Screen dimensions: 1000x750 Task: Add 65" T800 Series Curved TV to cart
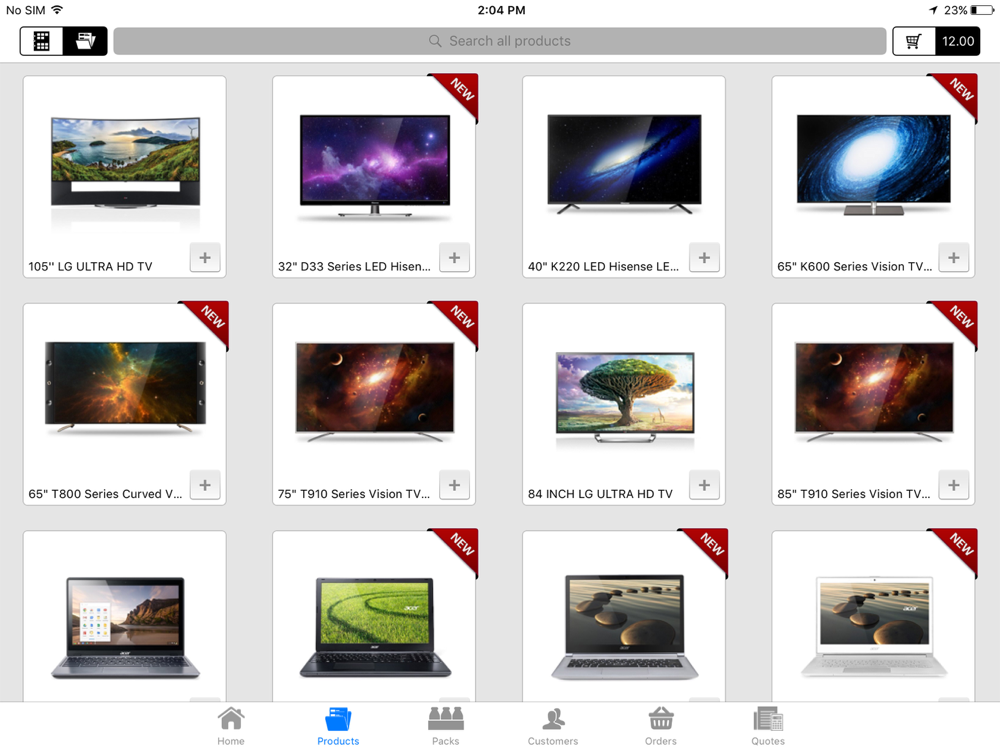pos(205,485)
